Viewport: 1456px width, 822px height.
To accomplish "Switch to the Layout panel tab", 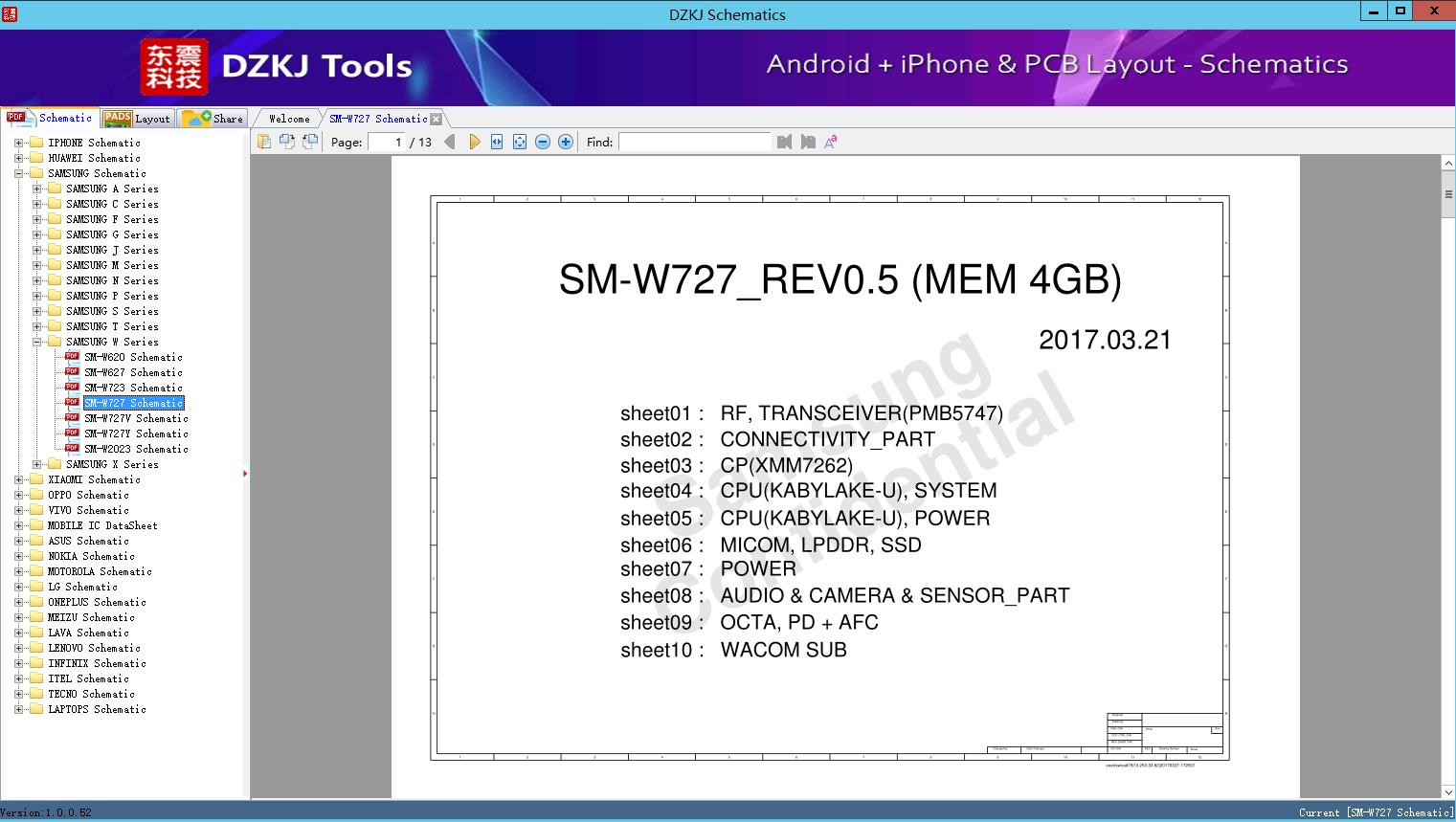I will [137, 119].
